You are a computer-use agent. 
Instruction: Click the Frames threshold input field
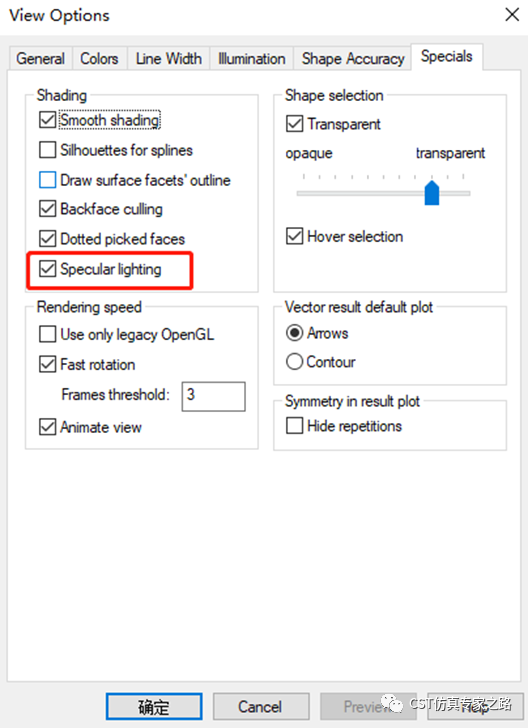[x=214, y=396]
